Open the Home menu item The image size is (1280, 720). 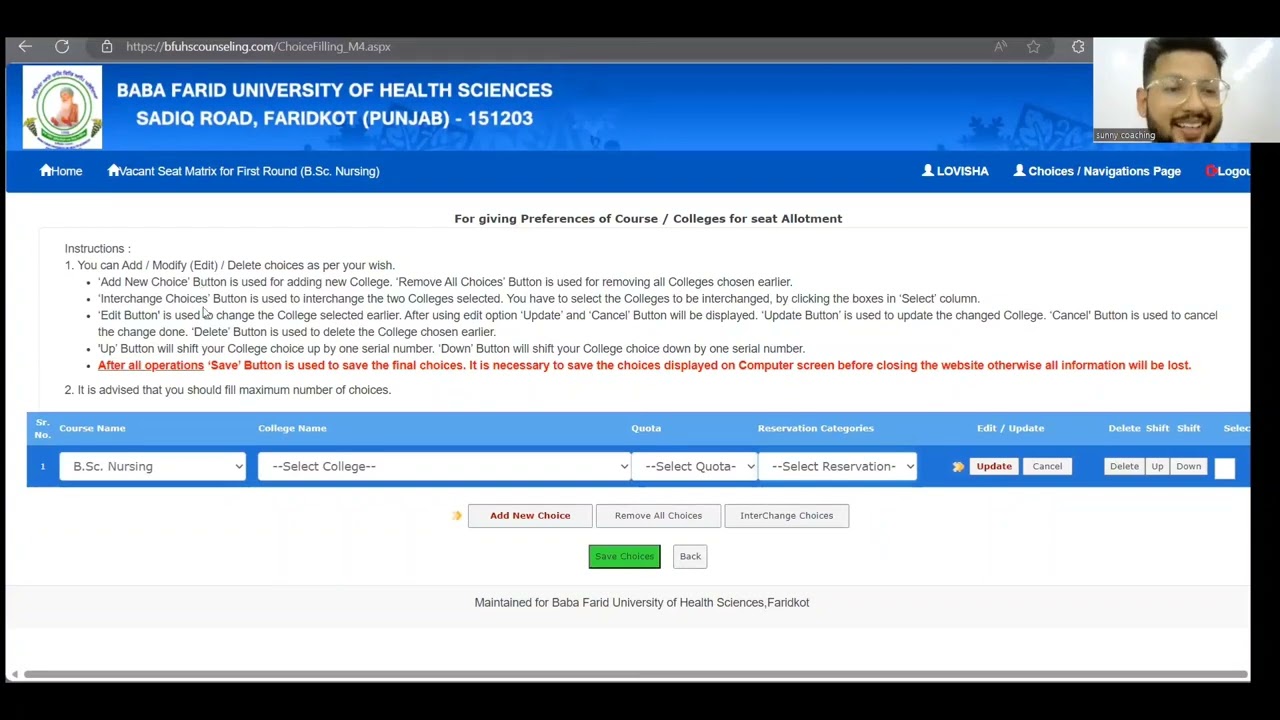[61, 171]
